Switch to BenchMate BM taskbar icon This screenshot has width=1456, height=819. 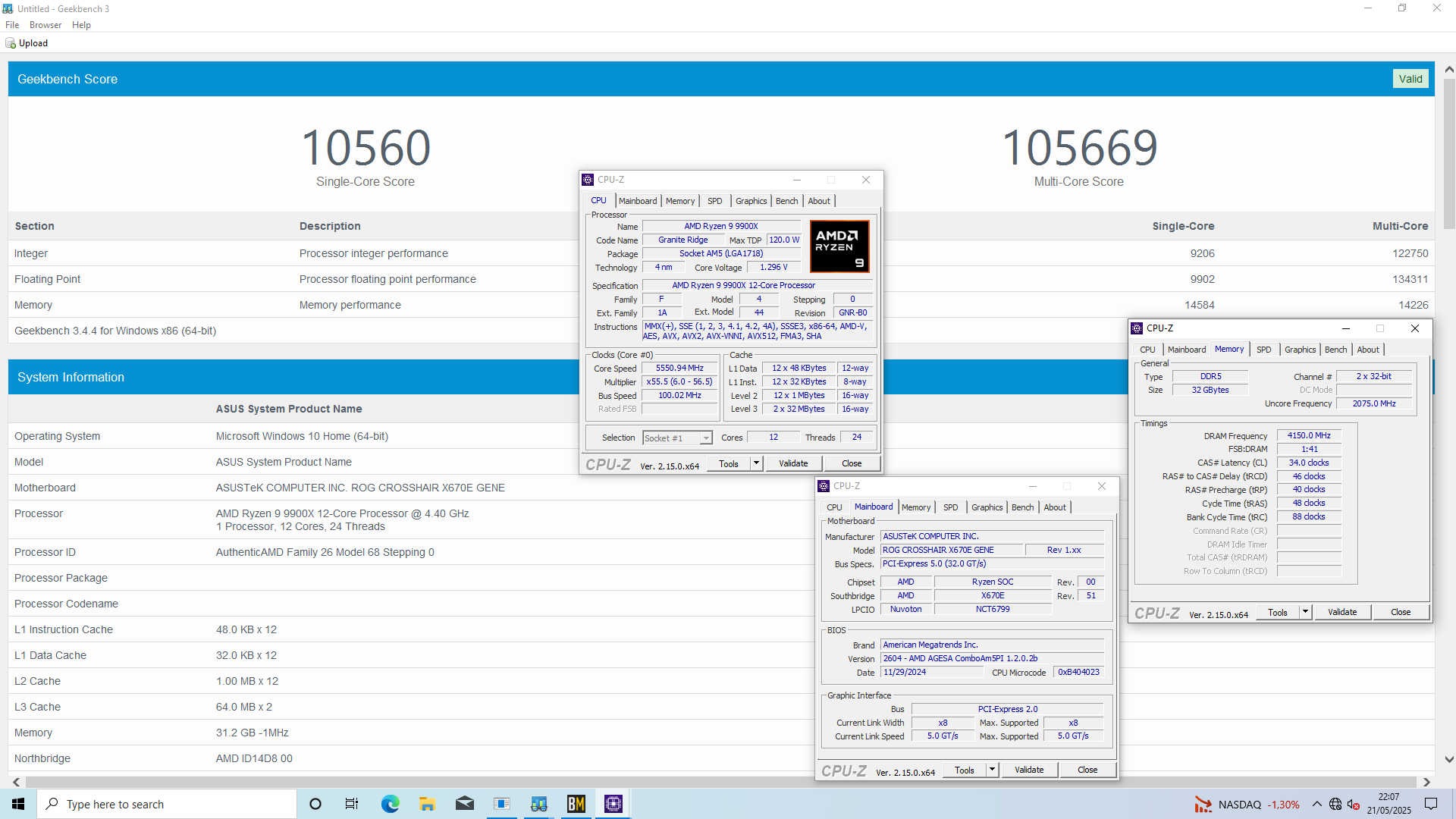tap(576, 804)
